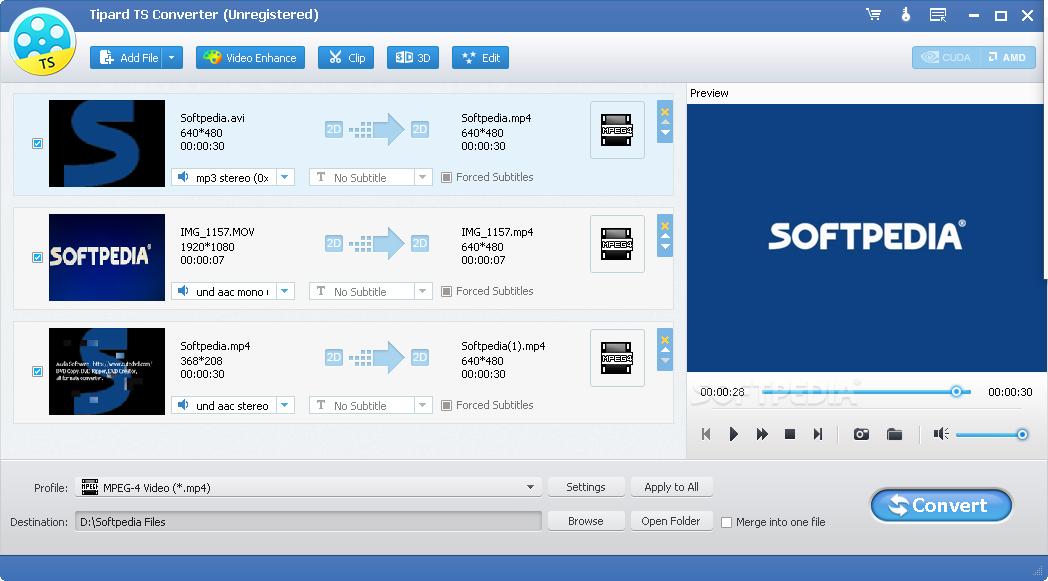Fast forward the preview

tap(762, 434)
